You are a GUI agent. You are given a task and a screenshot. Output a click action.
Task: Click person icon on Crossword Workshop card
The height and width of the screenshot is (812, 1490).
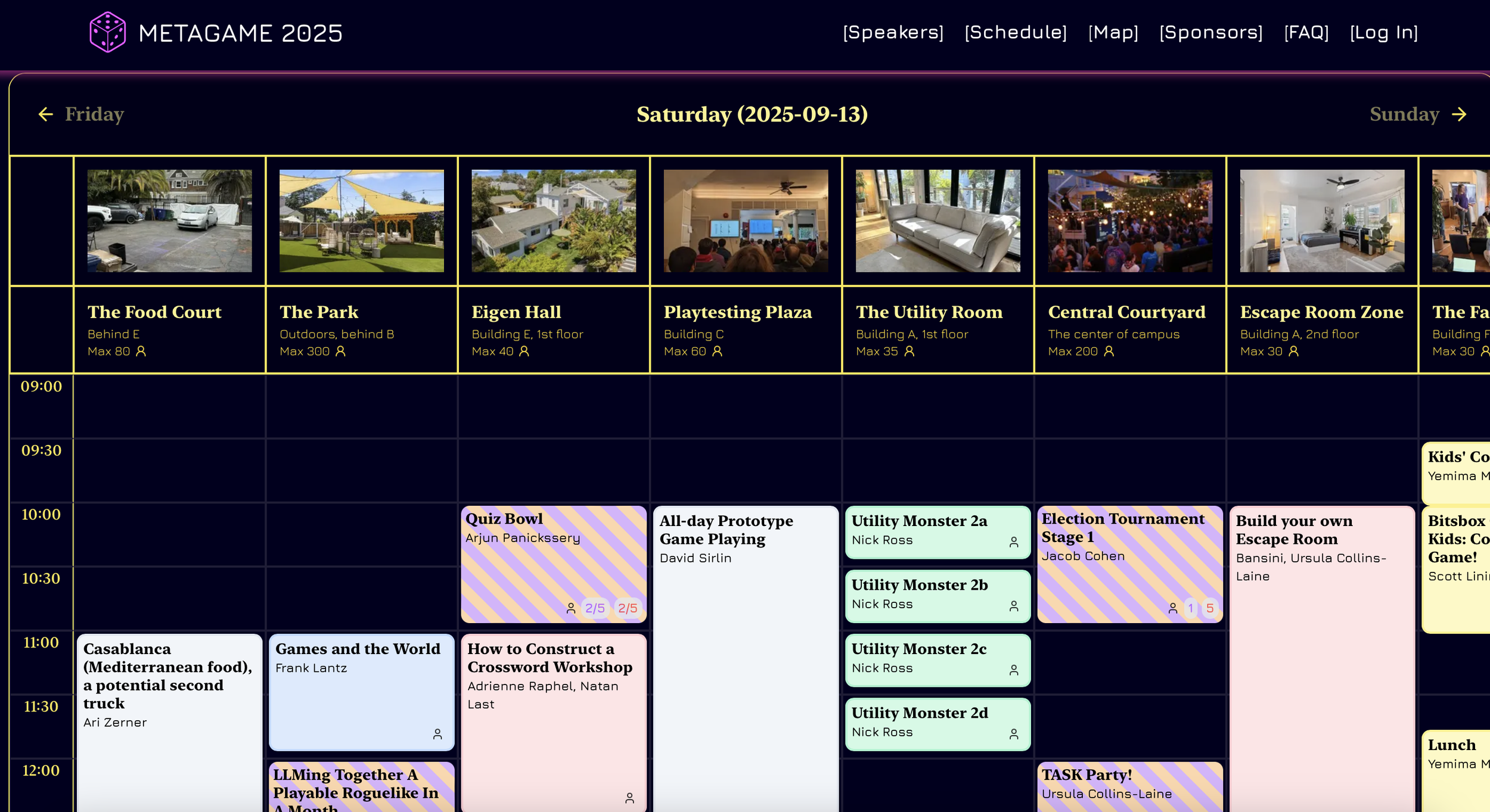(x=629, y=798)
